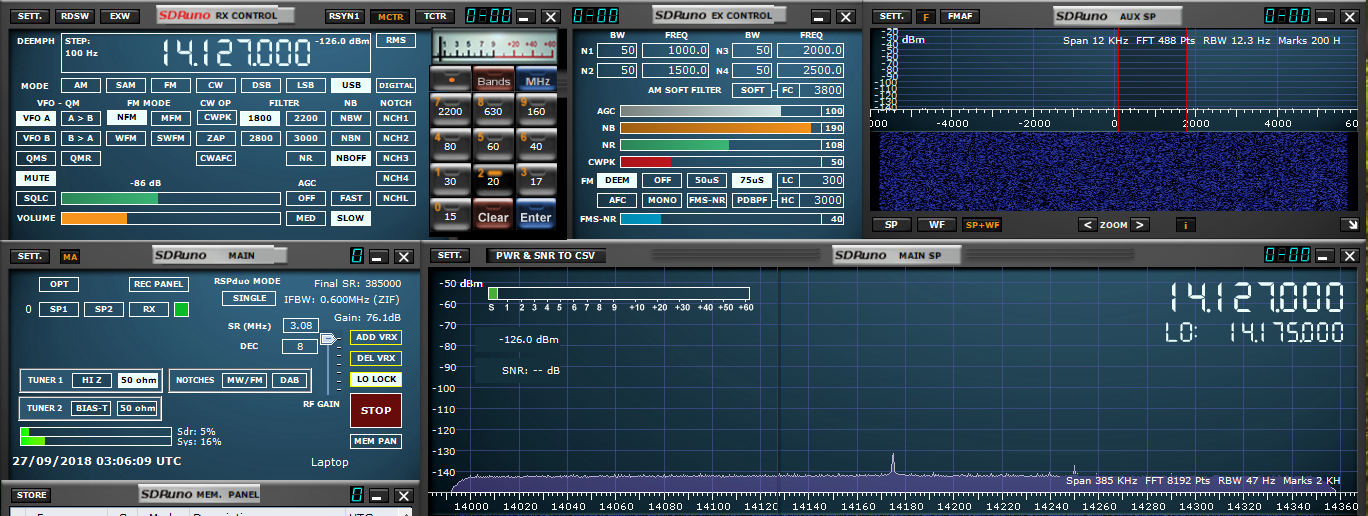Select the 2800 filter bandwidth
The height and width of the screenshot is (516, 1368).
260,138
